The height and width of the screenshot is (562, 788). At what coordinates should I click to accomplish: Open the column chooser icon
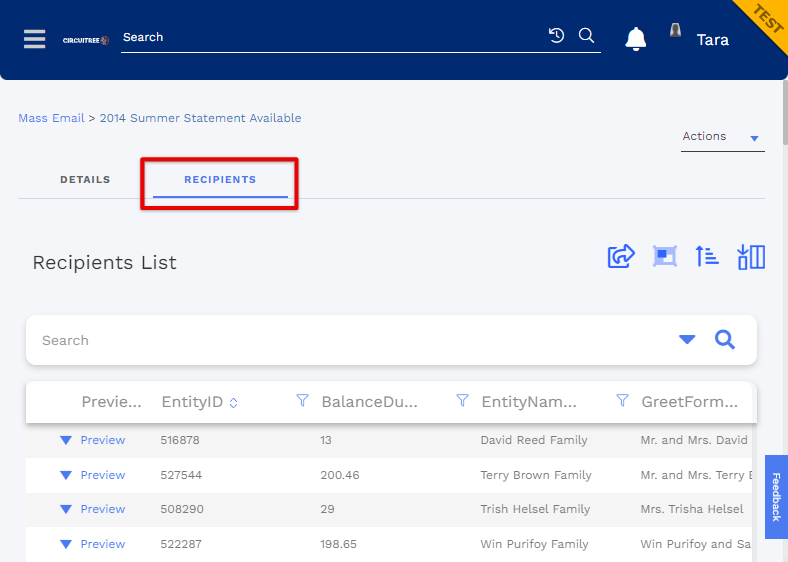[751, 257]
